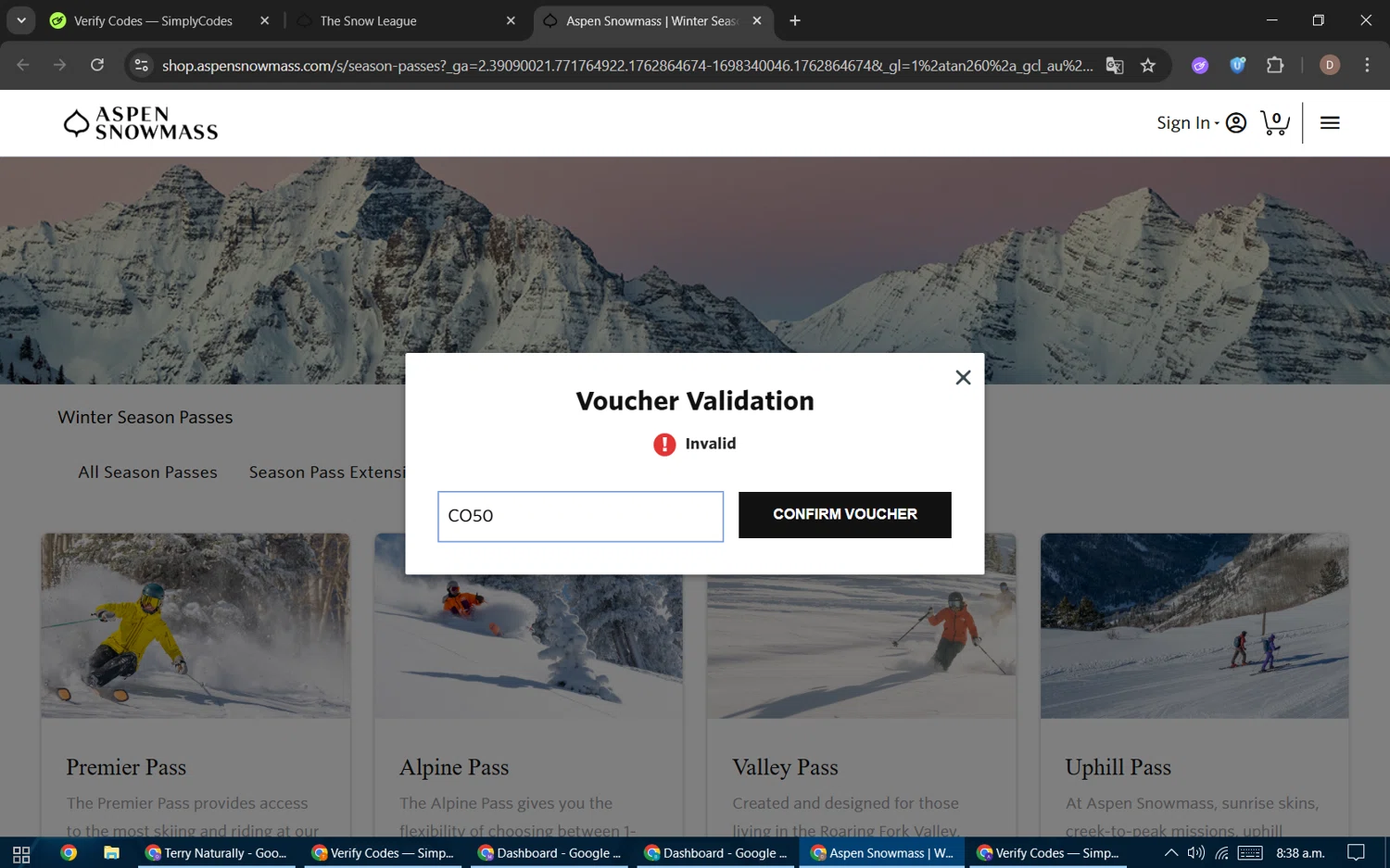Viewport: 1390px width, 868px height.
Task: Click the blue shield extension icon
Action: click(x=1237, y=65)
